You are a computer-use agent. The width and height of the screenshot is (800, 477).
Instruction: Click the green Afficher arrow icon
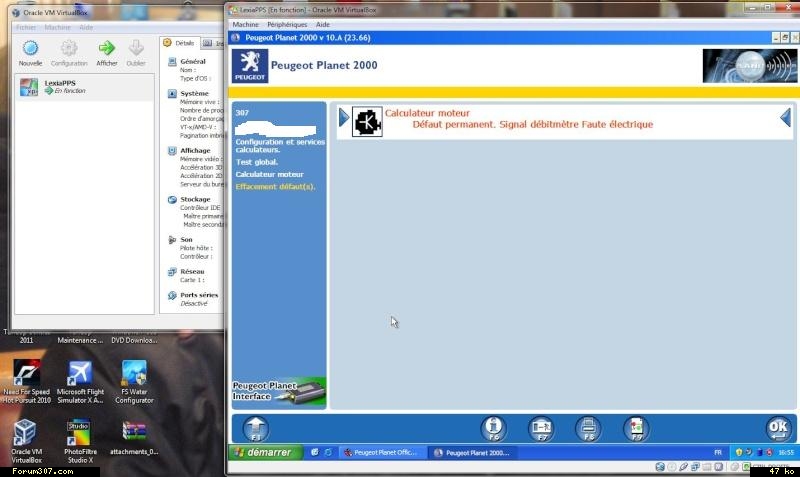click(107, 52)
